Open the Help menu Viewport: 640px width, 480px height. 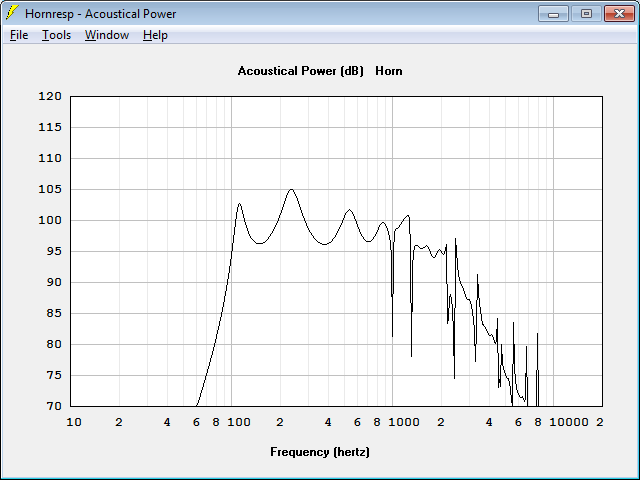[155, 35]
